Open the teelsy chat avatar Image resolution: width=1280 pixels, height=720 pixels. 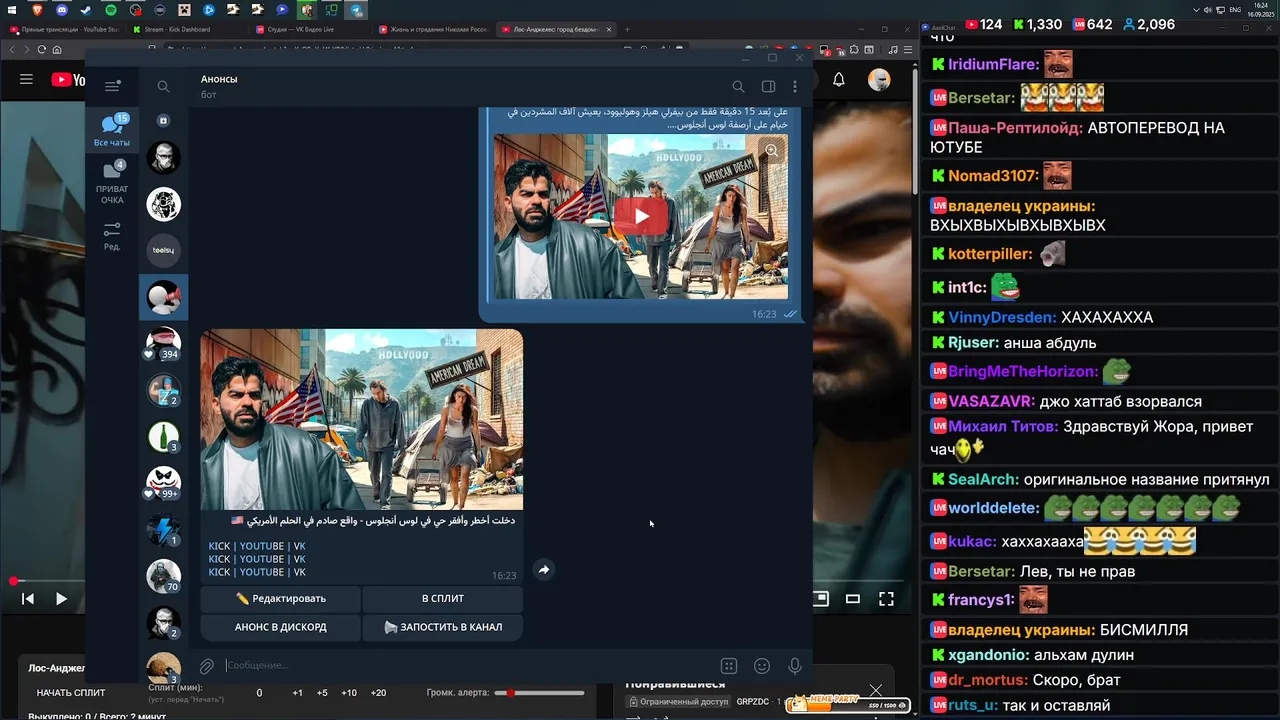point(163,250)
